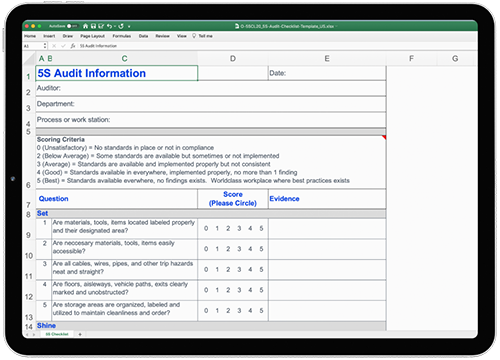500x360 pixels.
Task: Click the Enter checkmark in formula bar
Action: point(63,46)
